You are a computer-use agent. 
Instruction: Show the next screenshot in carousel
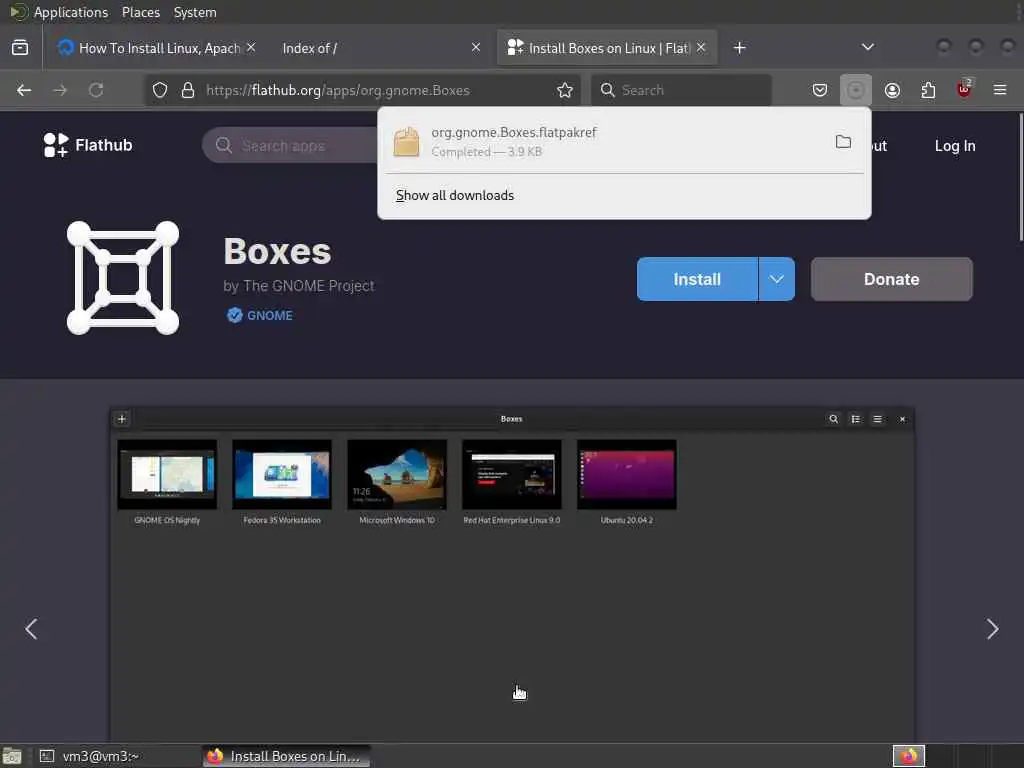coord(993,629)
